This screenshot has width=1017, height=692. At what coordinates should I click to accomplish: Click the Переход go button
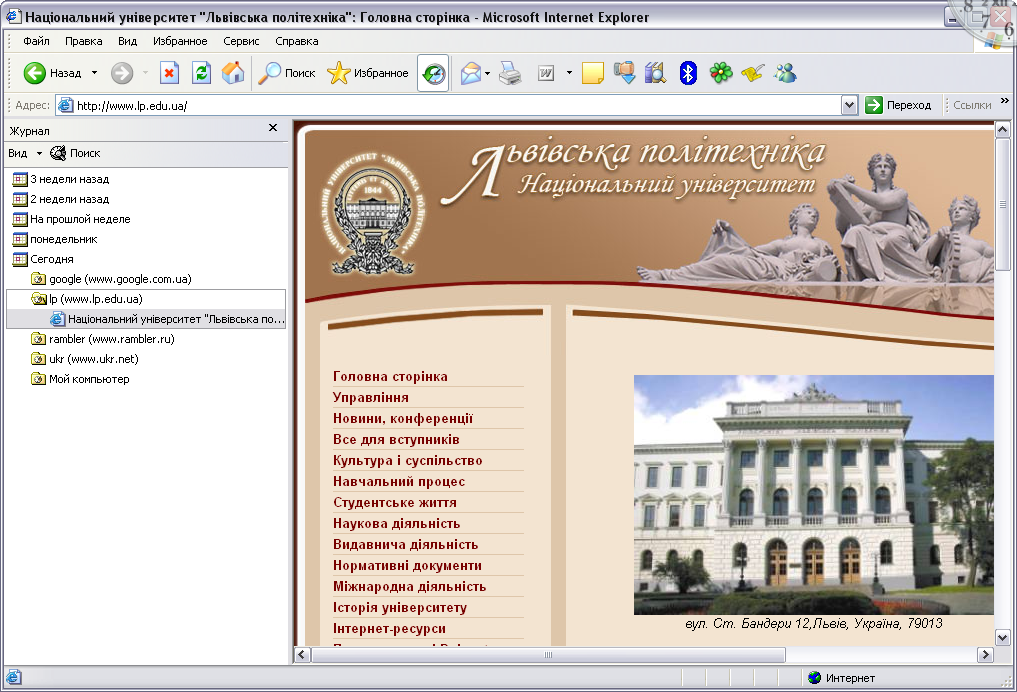(x=899, y=105)
